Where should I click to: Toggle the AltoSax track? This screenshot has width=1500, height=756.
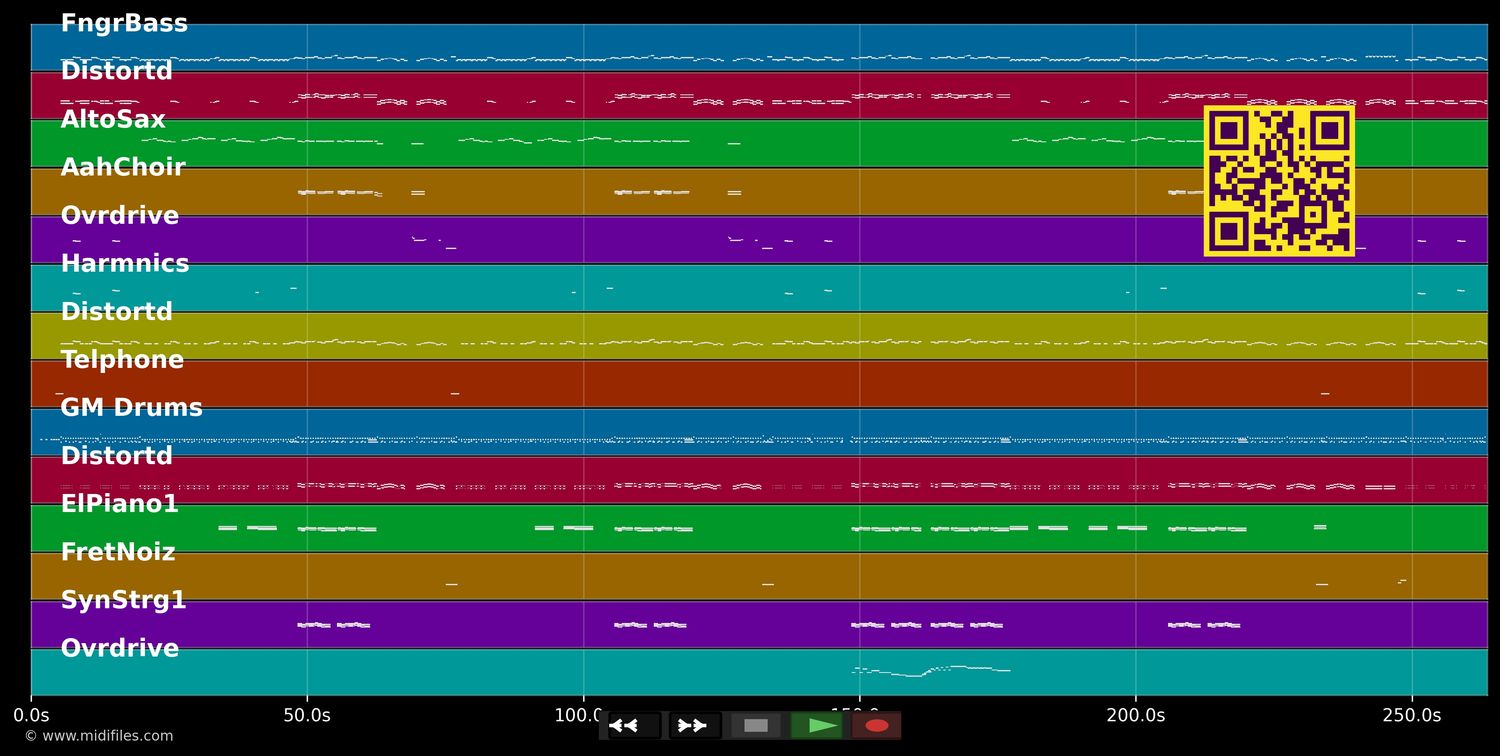(x=112, y=118)
